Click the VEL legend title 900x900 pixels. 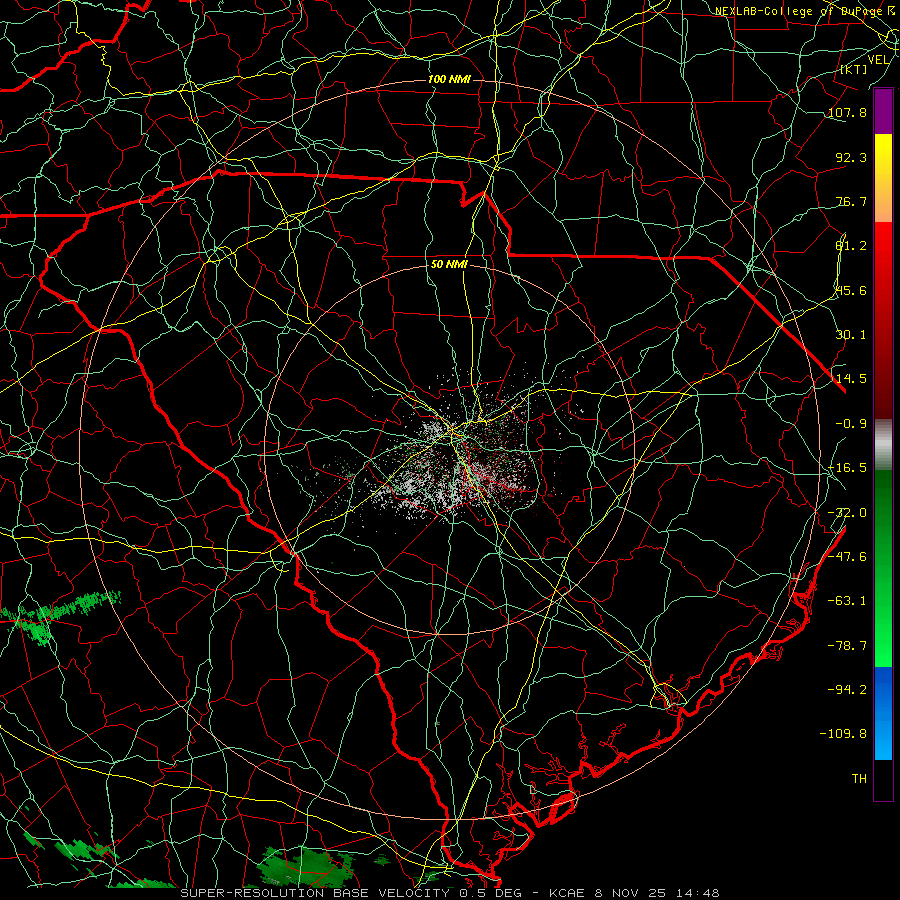tap(878, 60)
